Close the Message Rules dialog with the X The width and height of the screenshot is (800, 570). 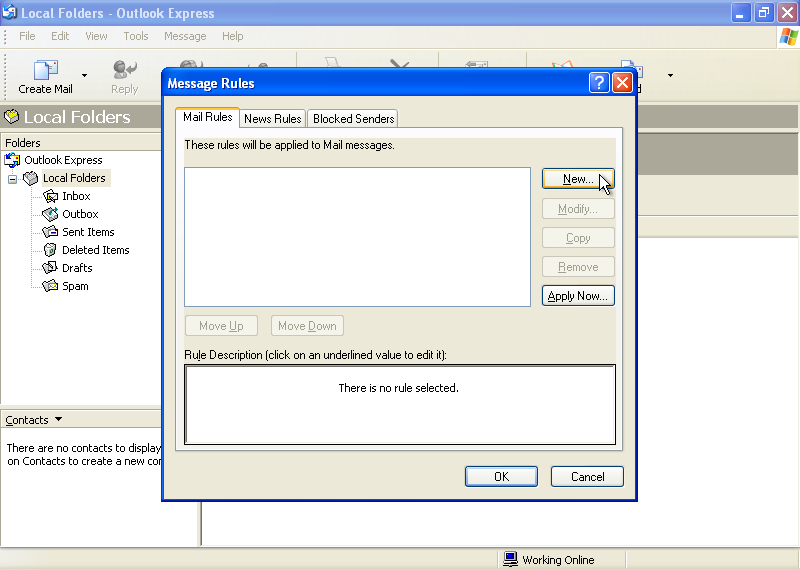(622, 83)
